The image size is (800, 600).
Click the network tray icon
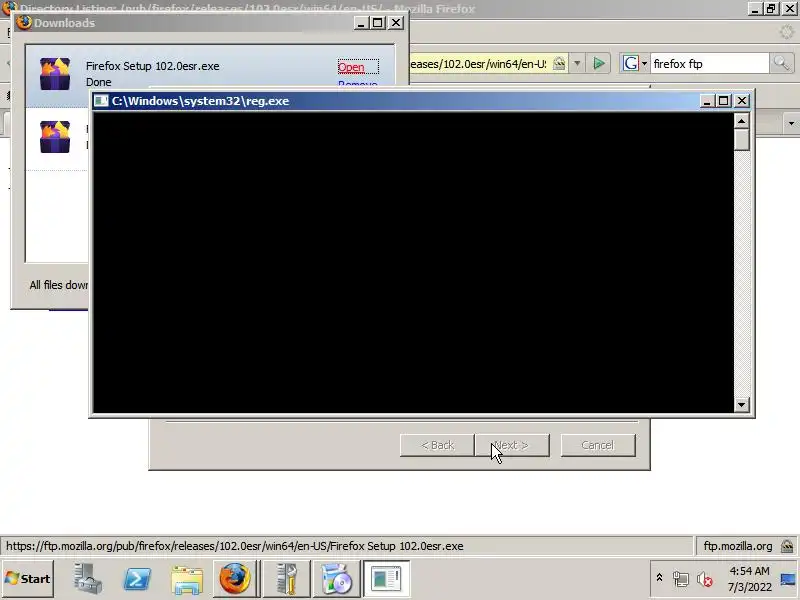point(681,579)
